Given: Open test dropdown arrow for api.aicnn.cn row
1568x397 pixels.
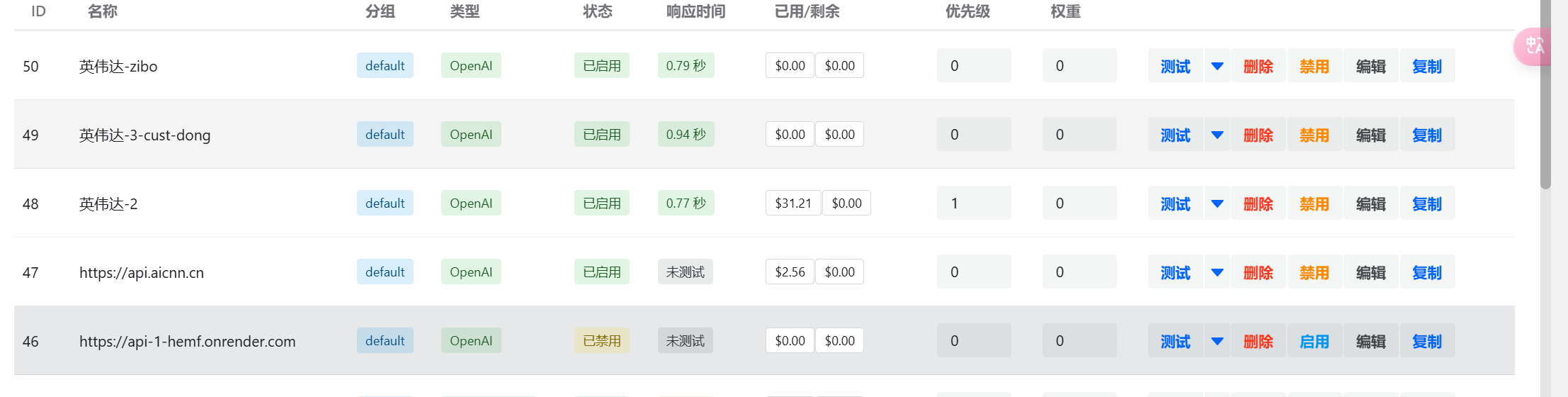Looking at the screenshot, I should coord(1217,272).
